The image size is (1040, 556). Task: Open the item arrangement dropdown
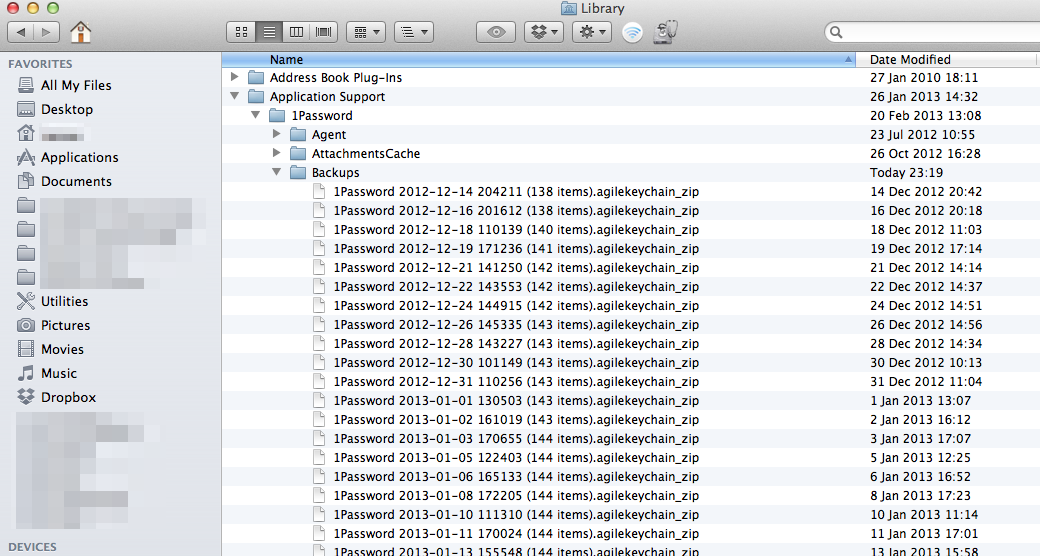tap(414, 32)
